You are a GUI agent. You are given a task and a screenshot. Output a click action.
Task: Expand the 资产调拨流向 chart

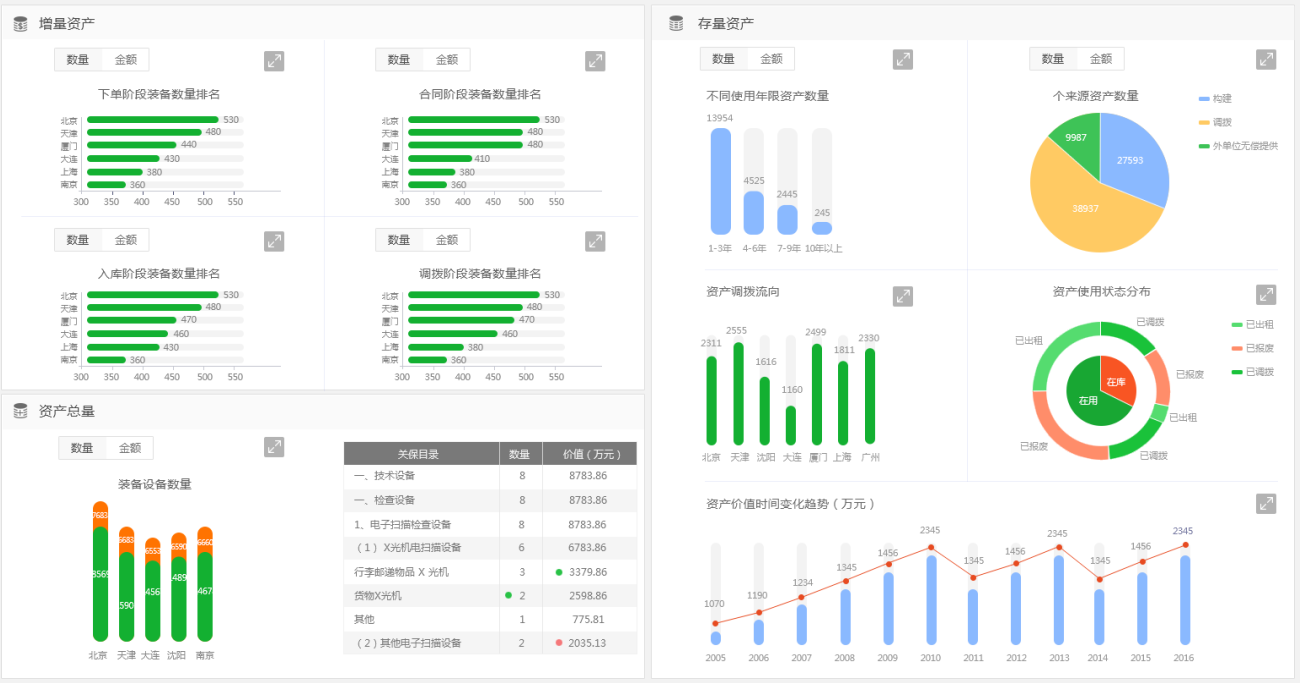pos(903,296)
